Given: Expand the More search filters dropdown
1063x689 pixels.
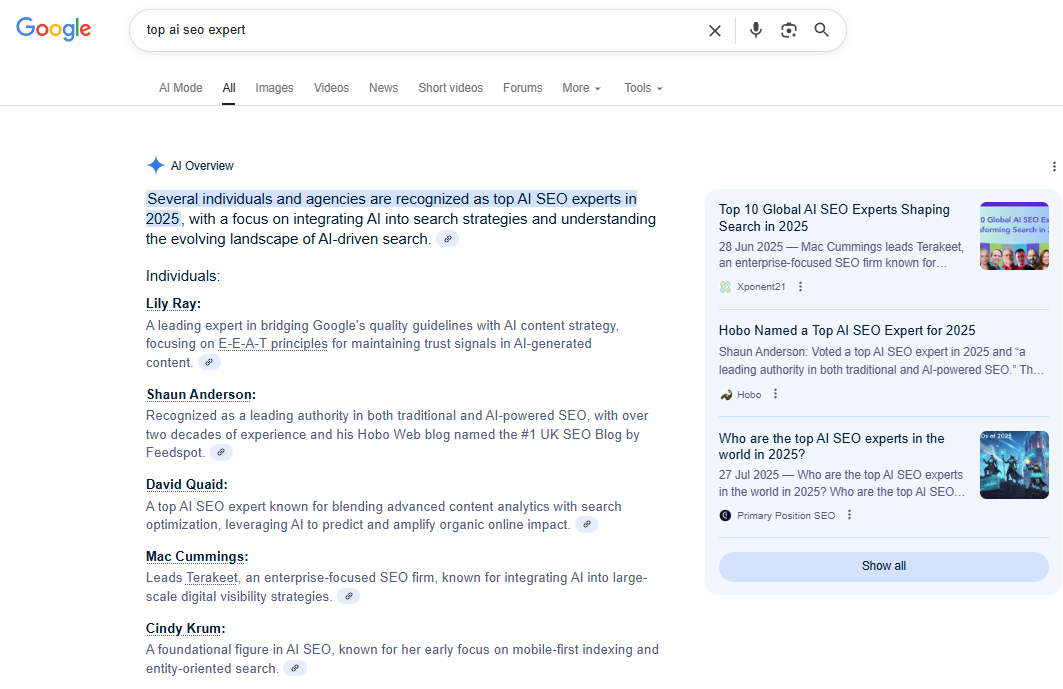Looking at the screenshot, I should coord(581,88).
